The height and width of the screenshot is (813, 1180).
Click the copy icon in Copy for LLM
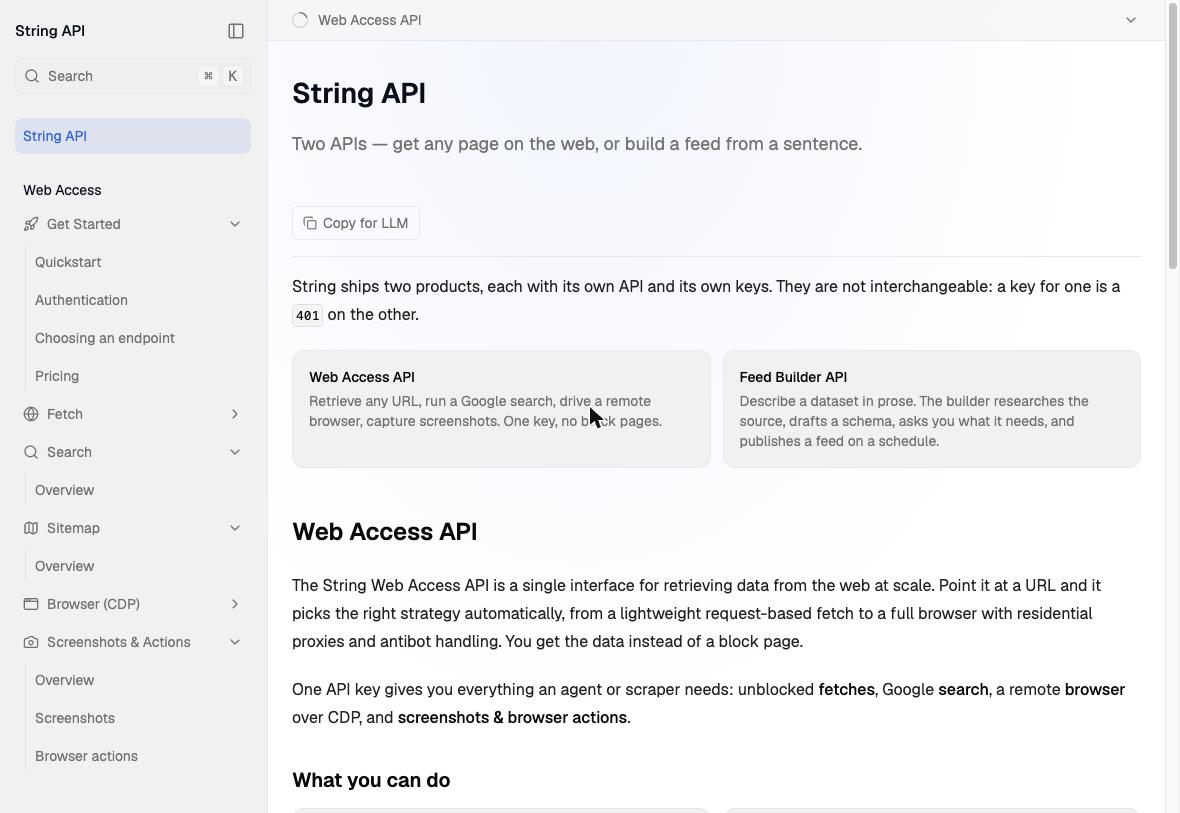pyautogui.click(x=310, y=224)
